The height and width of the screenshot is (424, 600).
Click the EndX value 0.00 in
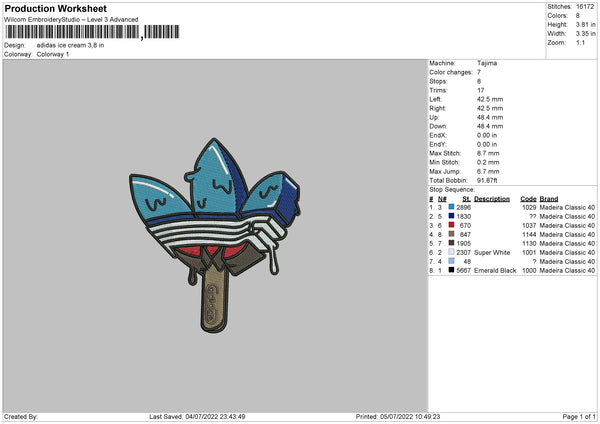pyautogui.click(x=487, y=135)
